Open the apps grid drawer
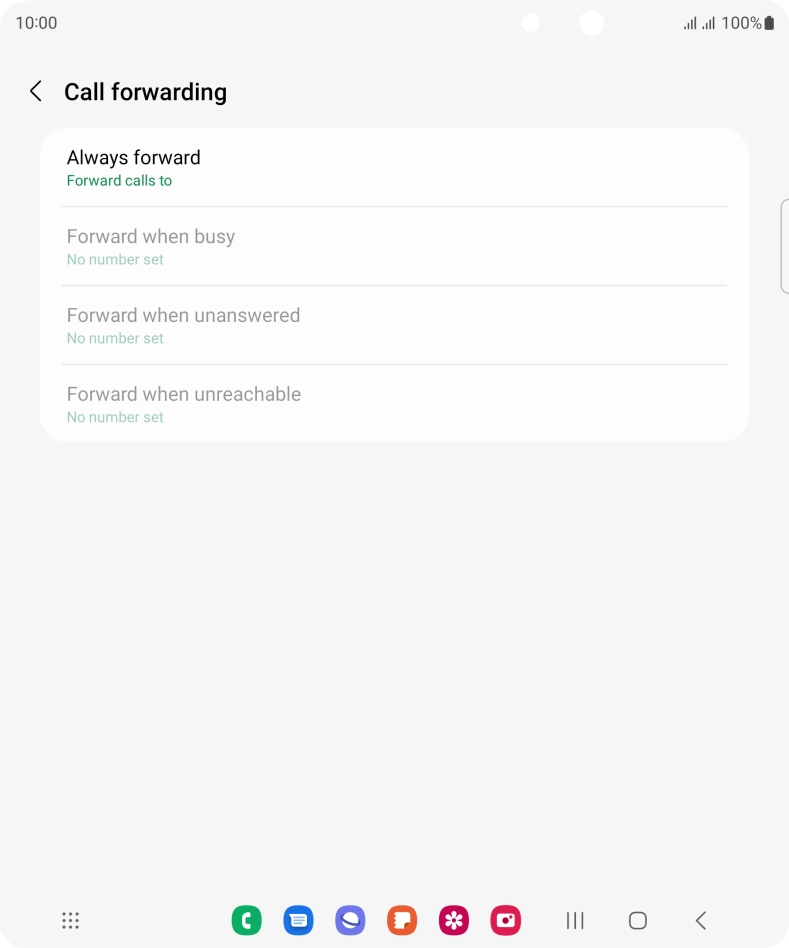Screen dimensions: 789x948 pyautogui.click(x=70, y=920)
